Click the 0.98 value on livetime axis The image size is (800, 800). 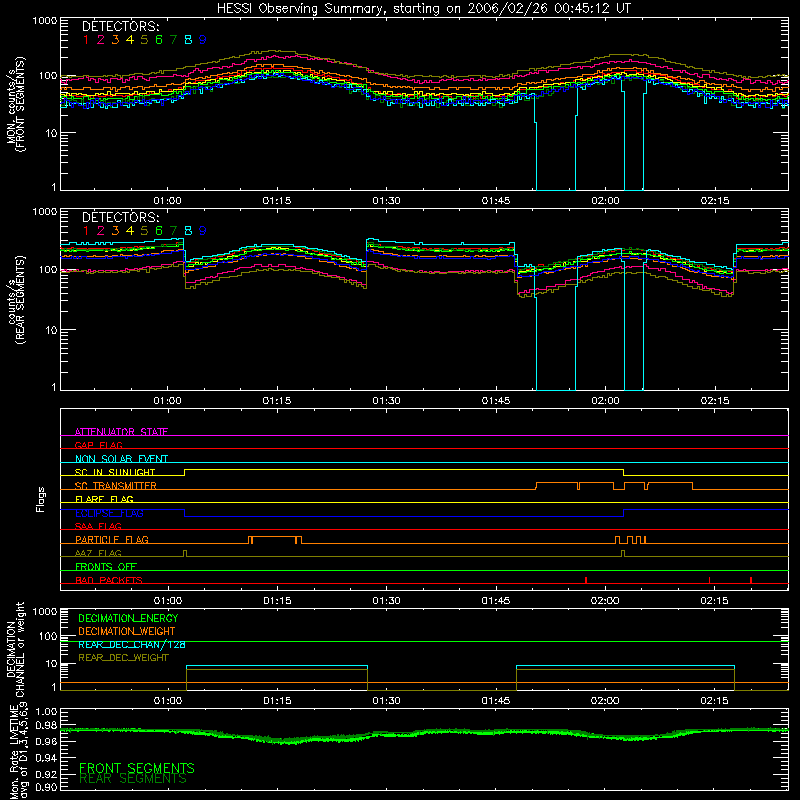pos(46,724)
